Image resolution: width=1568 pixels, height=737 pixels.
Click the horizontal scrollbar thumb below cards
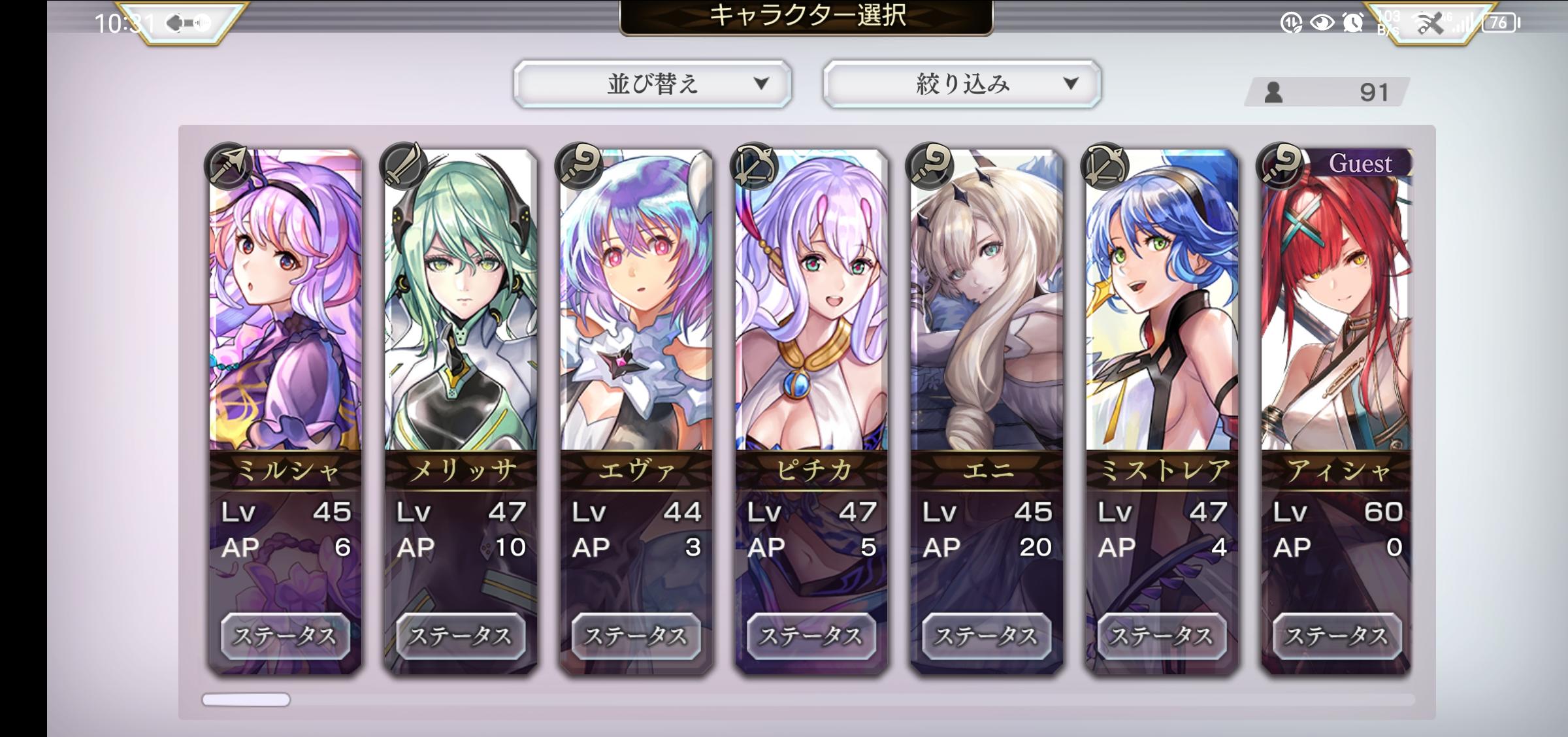pyautogui.click(x=246, y=700)
